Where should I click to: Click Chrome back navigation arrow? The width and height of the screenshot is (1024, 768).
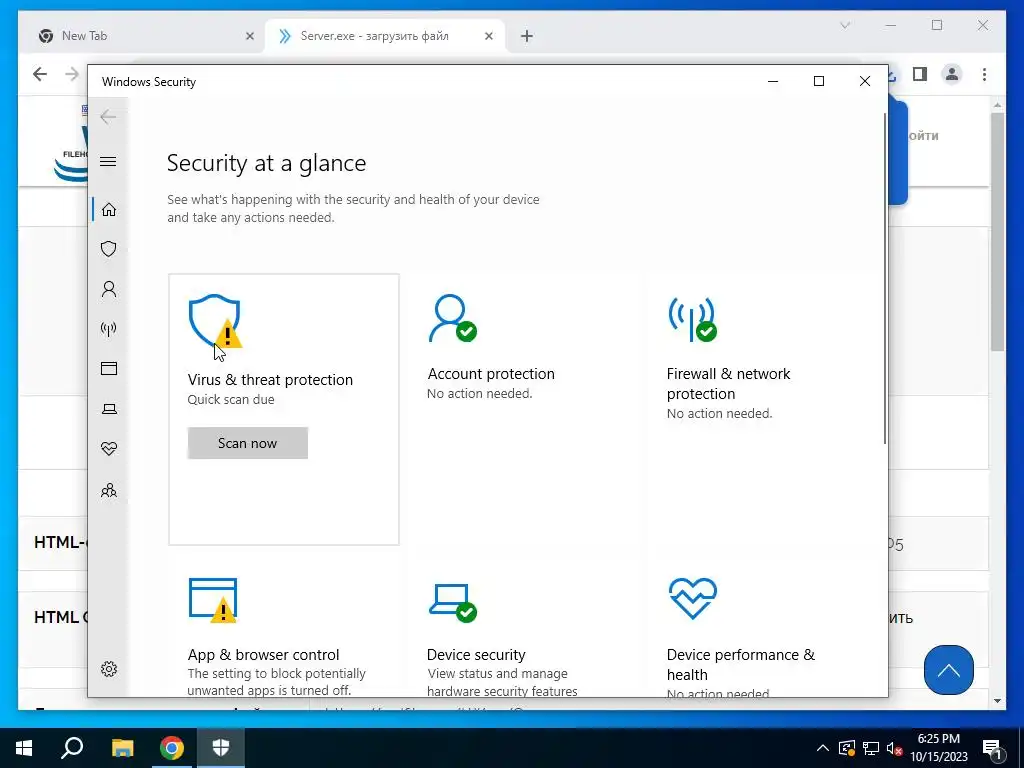(x=40, y=74)
